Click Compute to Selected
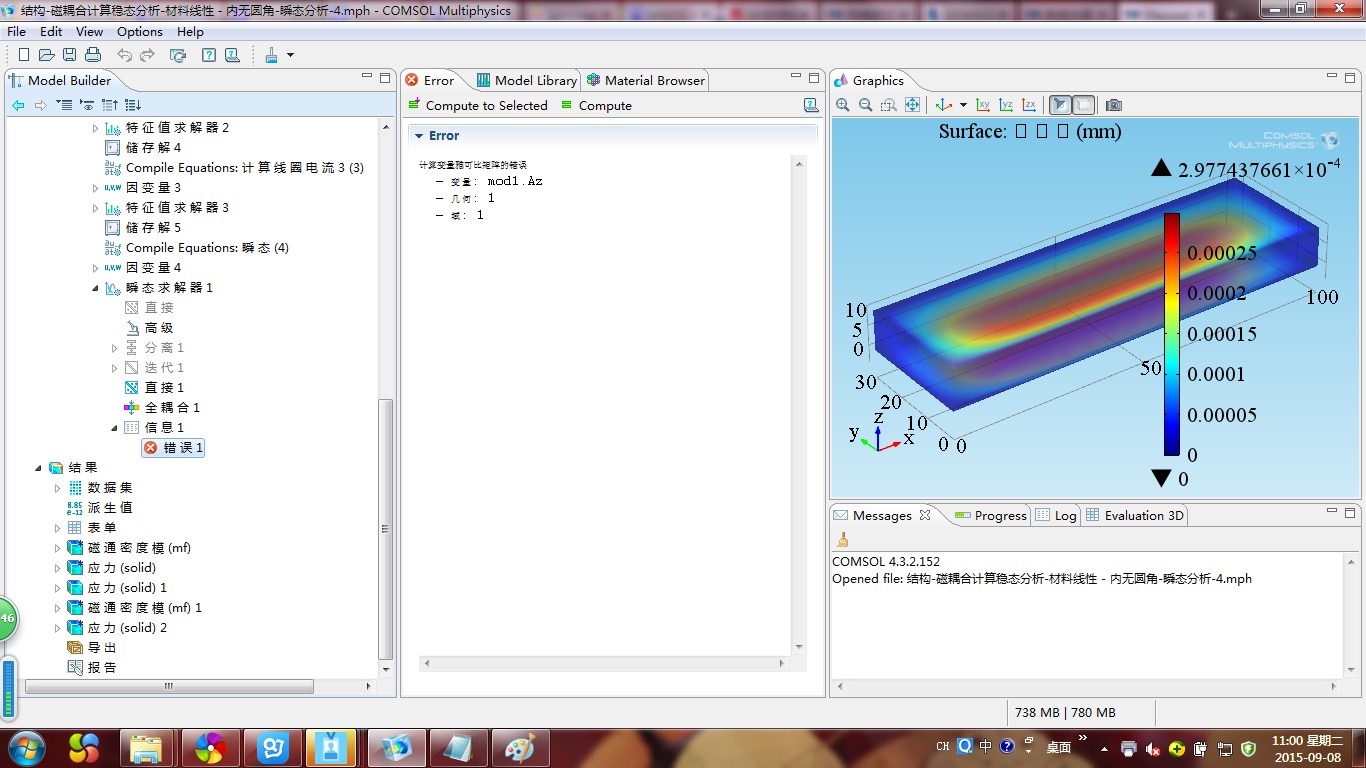1366x768 pixels. coord(478,105)
